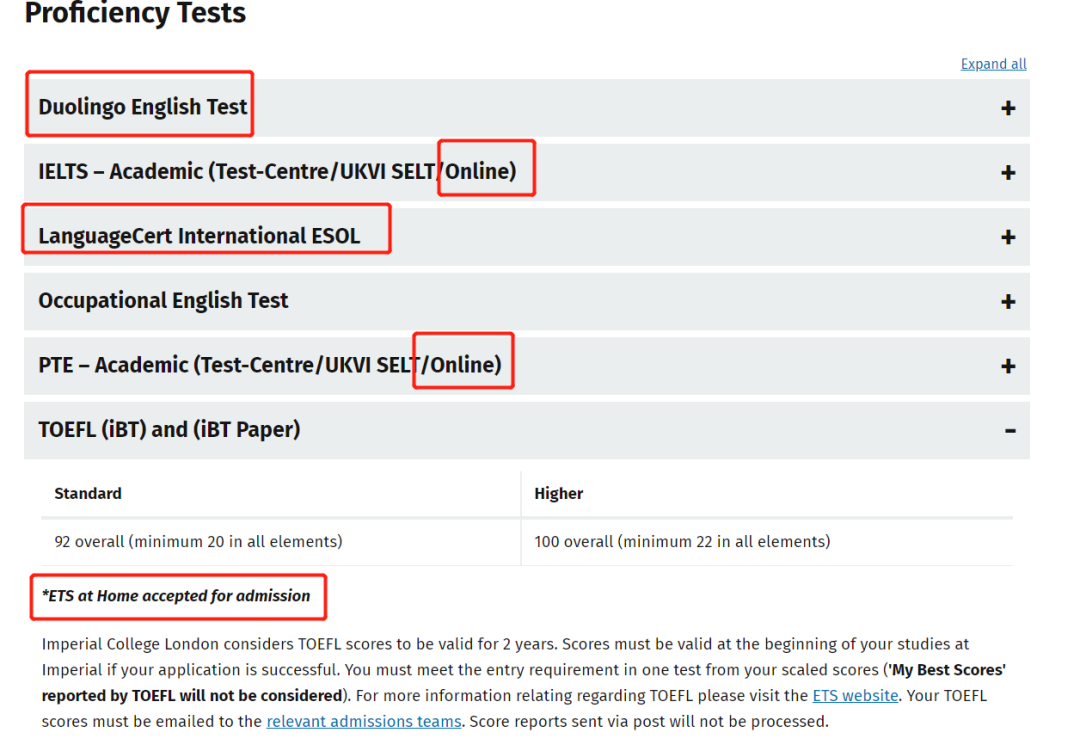Image resolution: width=1080 pixels, height=751 pixels.
Task: Click the 100 overall higher score cell
Action: pyautogui.click(x=682, y=541)
